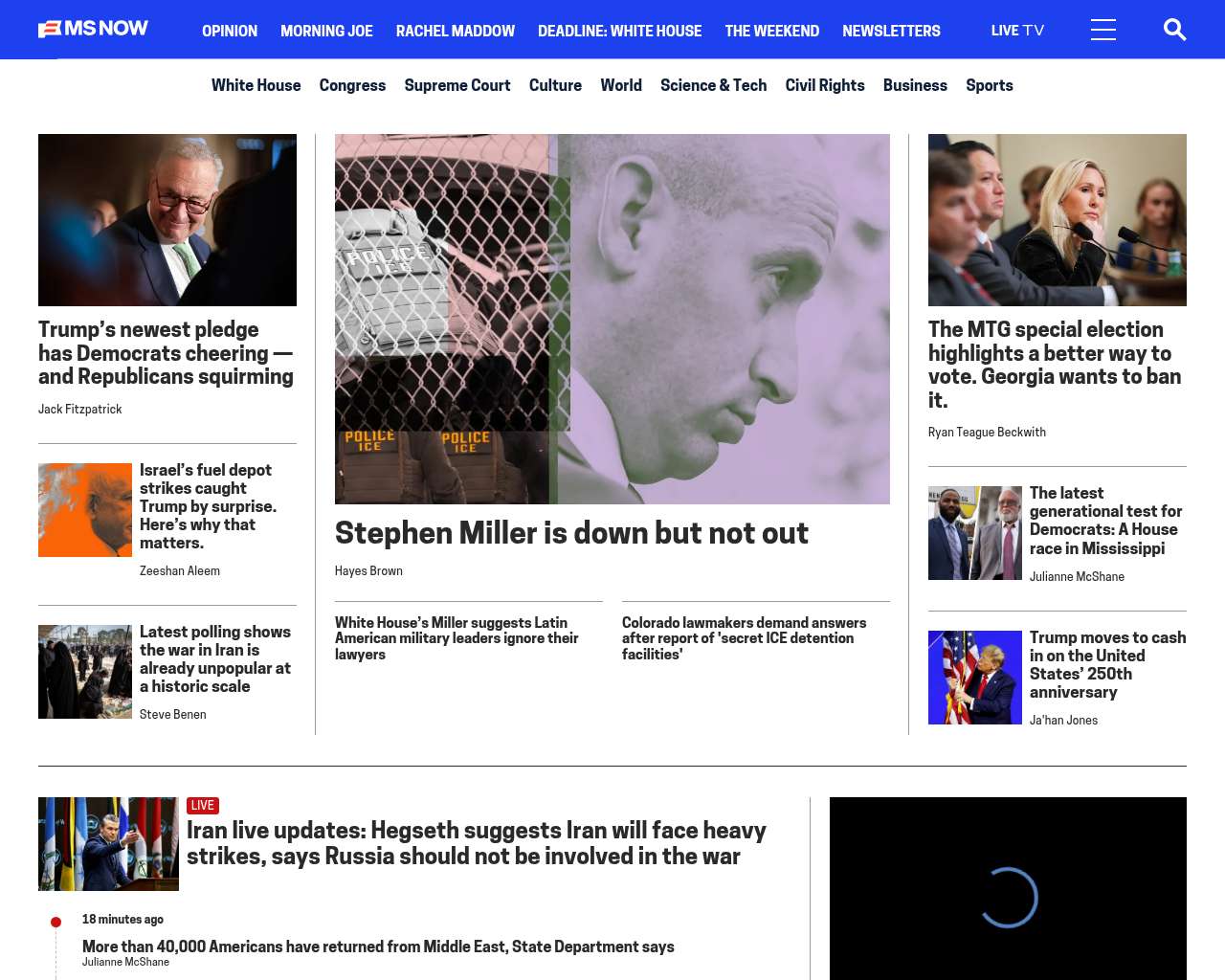Open Latest polling Iran war story
This screenshot has width=1225, height=980.
pos(215,658)
